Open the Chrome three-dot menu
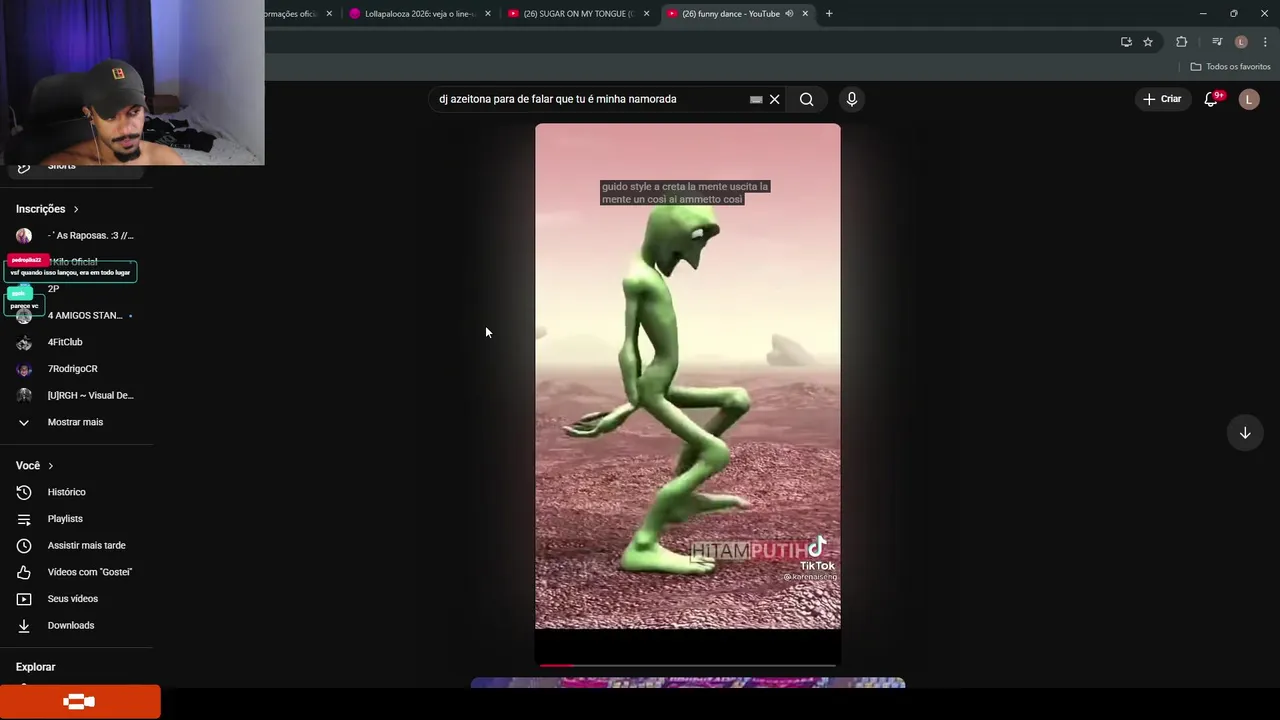Screen dimensions: 1280x720 (x=1265, y=42)
